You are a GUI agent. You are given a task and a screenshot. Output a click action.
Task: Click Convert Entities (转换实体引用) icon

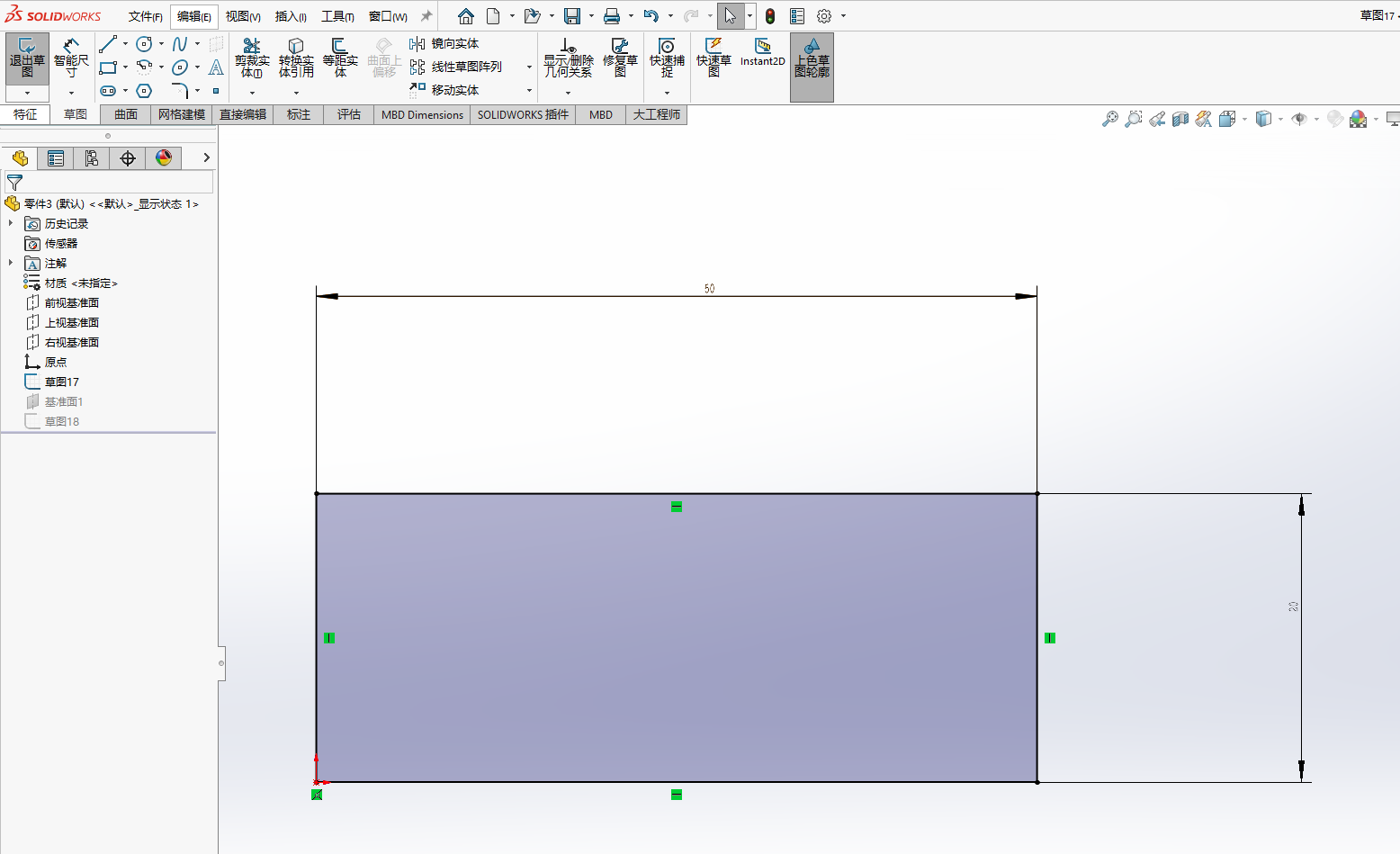(x=296, y=58)
